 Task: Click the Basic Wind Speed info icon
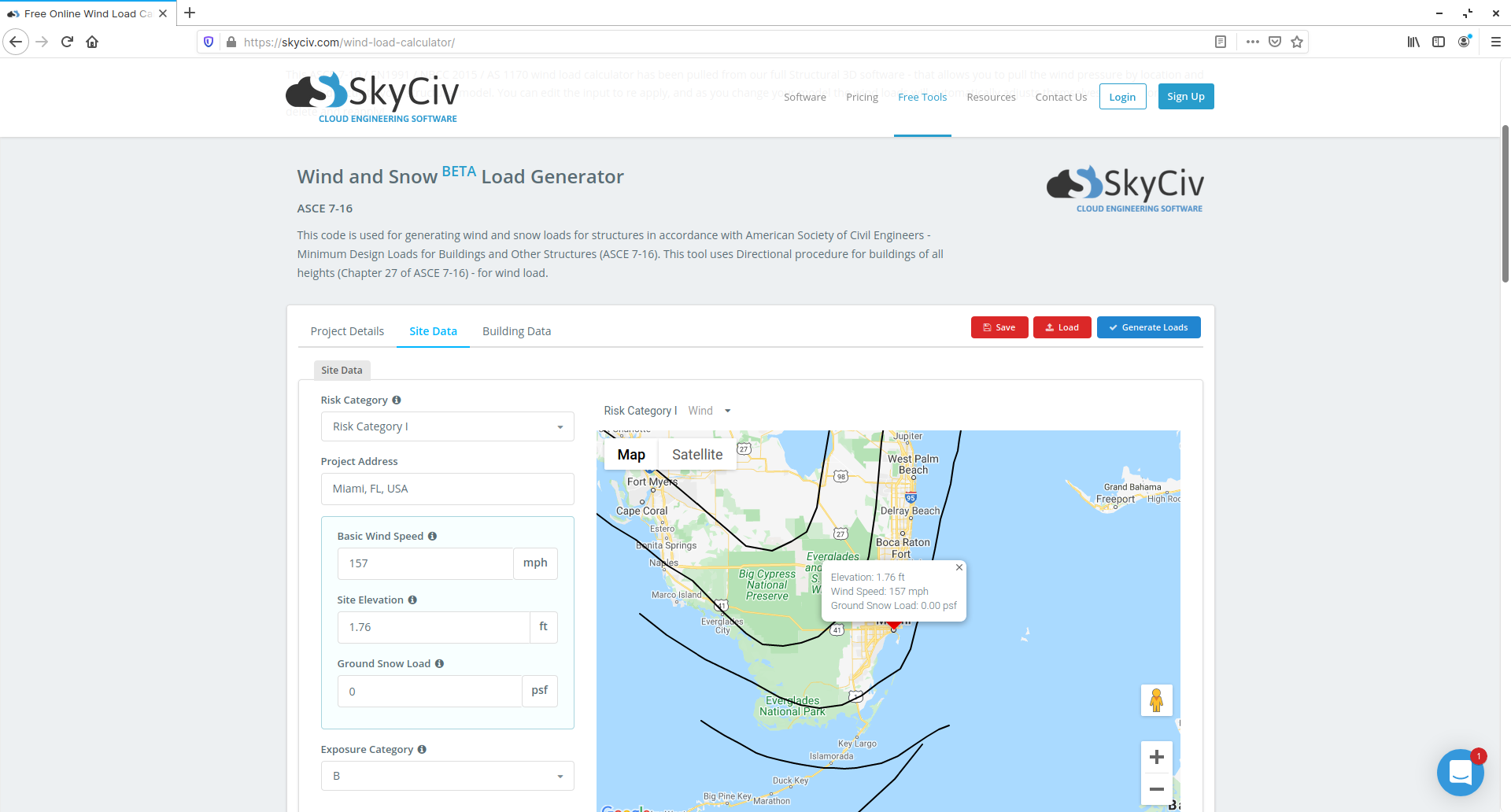pyautogui.click(x=432, y=536)
